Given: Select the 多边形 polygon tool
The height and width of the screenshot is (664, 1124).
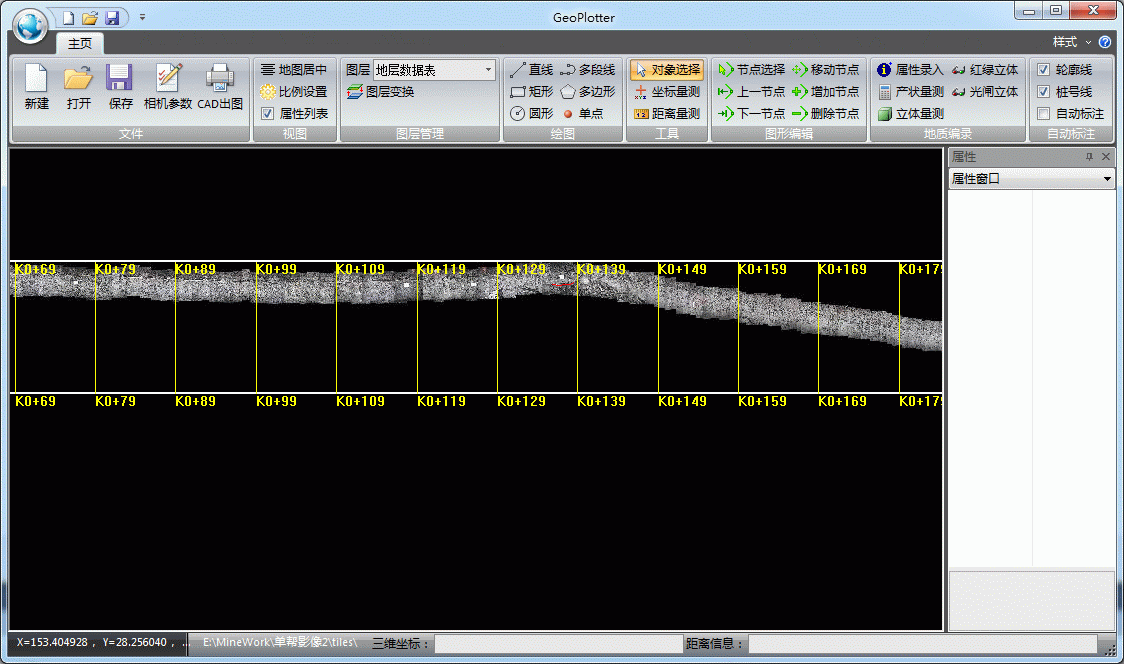Looking at the screenshot, I should 588,92.
